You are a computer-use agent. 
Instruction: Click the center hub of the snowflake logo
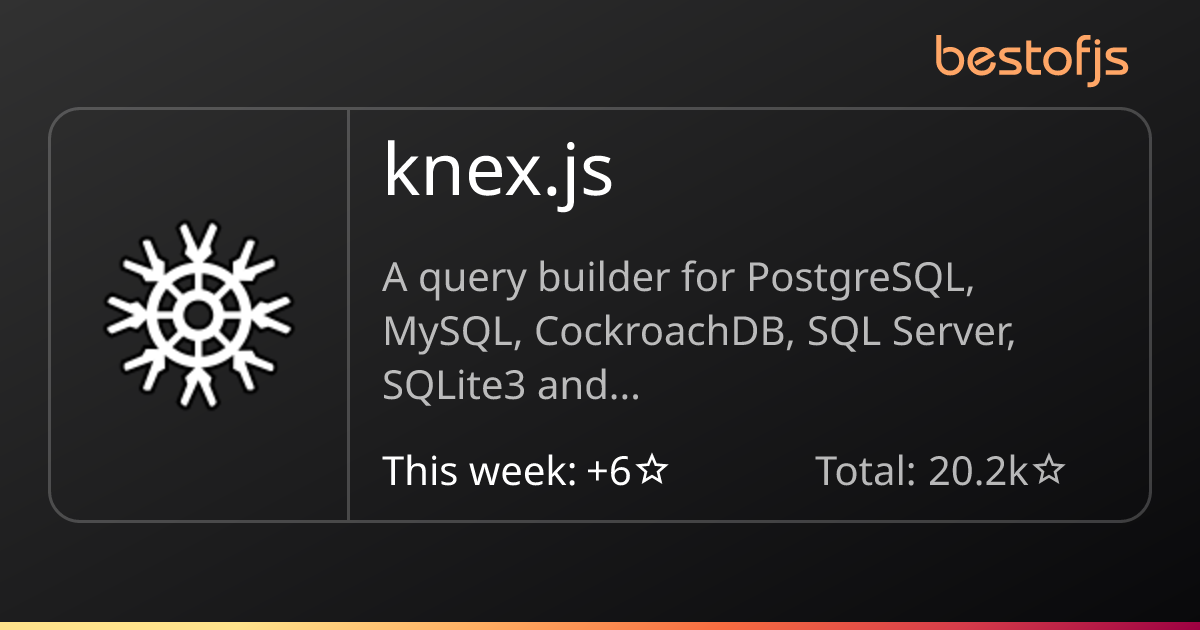click(x=199, y=315)
